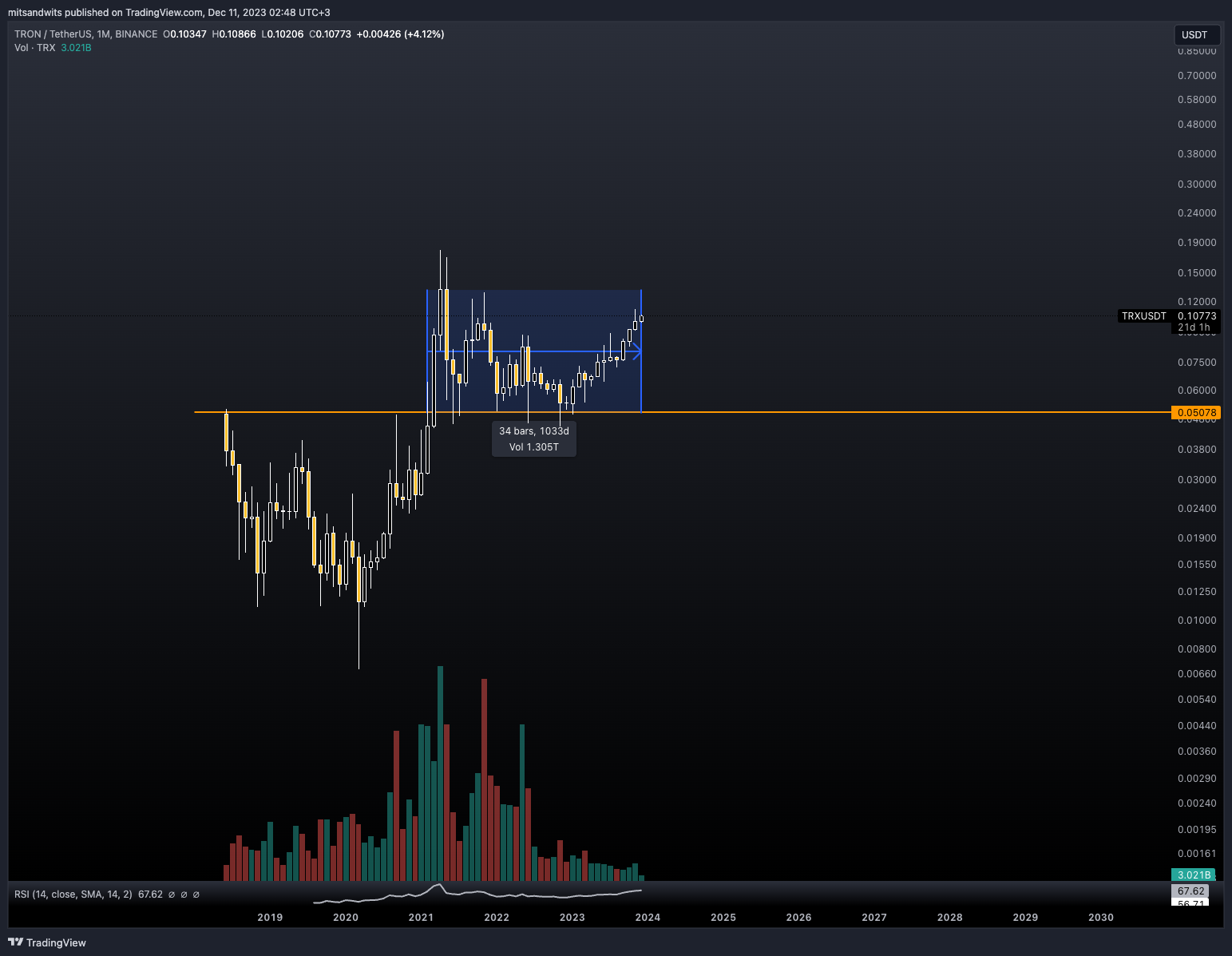Image resolution: width=1232 pixels, height=956 pixels.
Task: Click the 2027 time axis label
Action: click(874, 918)
